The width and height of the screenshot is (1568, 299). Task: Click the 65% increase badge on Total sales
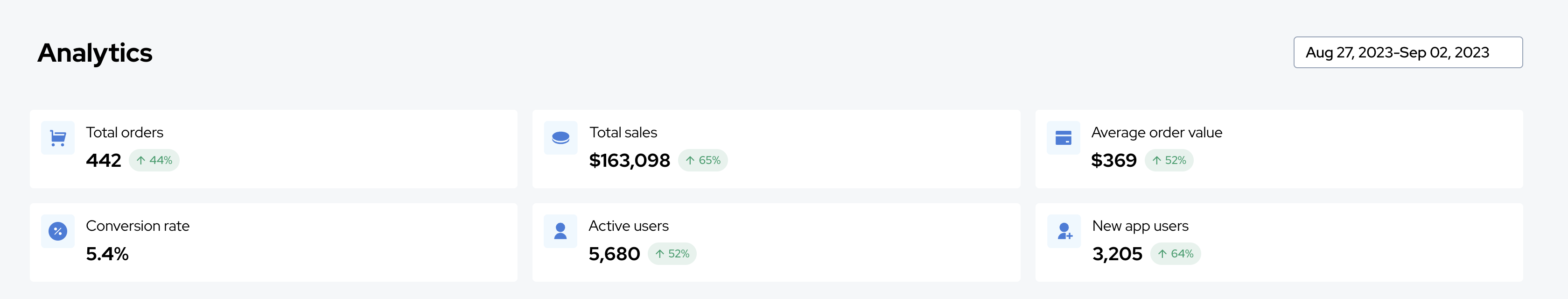point(703,160)
